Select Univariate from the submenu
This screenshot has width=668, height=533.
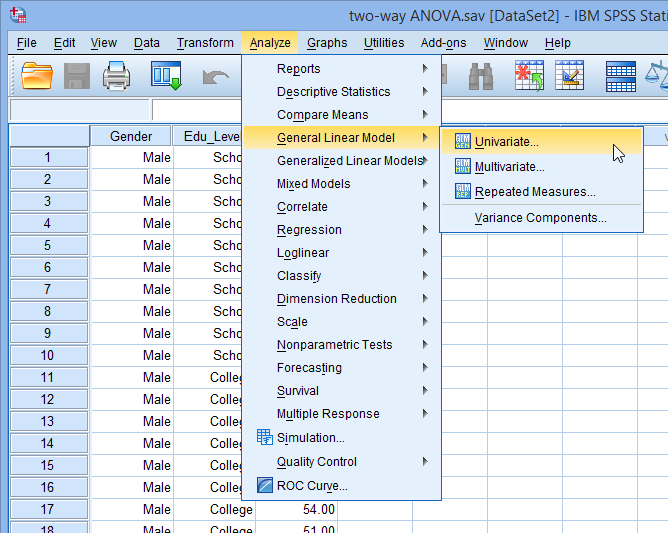[506, 142]
